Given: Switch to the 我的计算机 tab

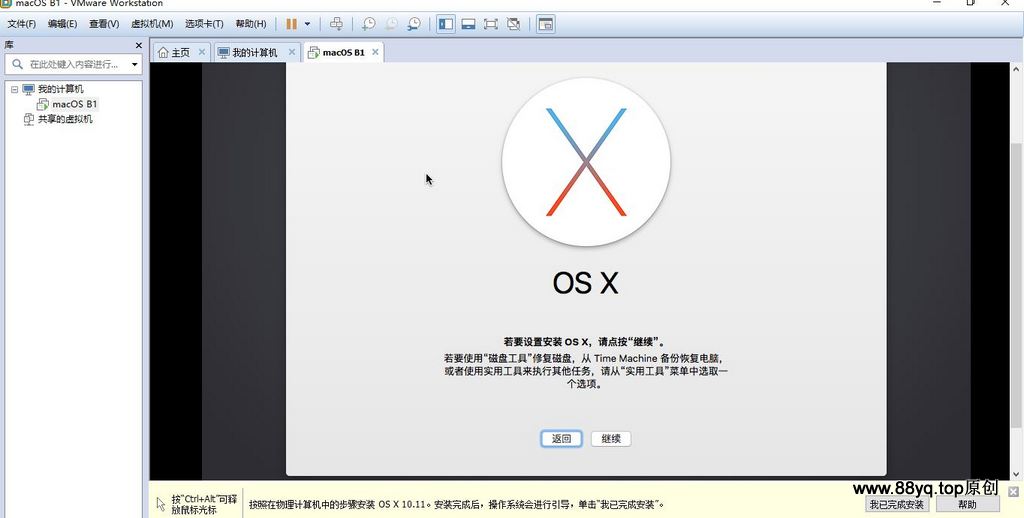Looking at the screenshot, I should tap(256, 52).
